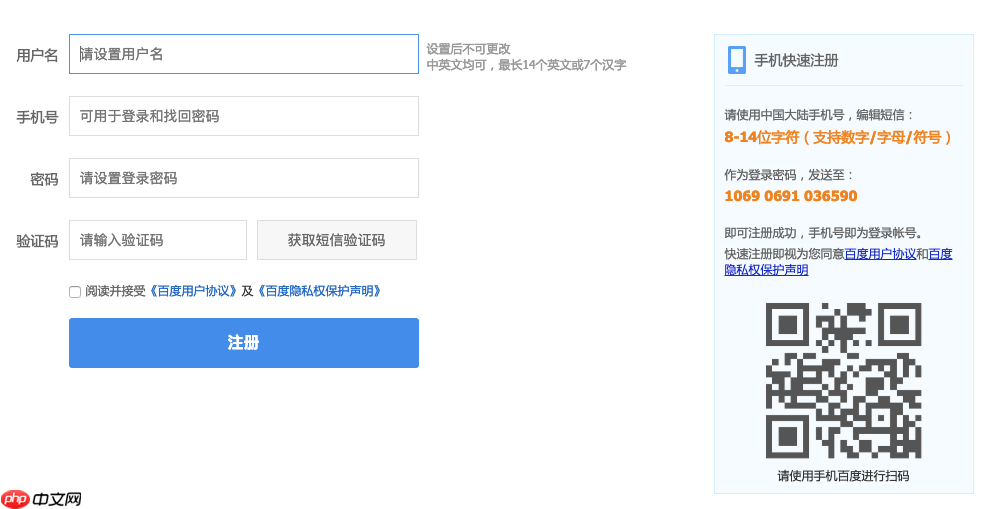993x509 pixels.
Task: Click the 手机号 label
Action: point(37,117)
